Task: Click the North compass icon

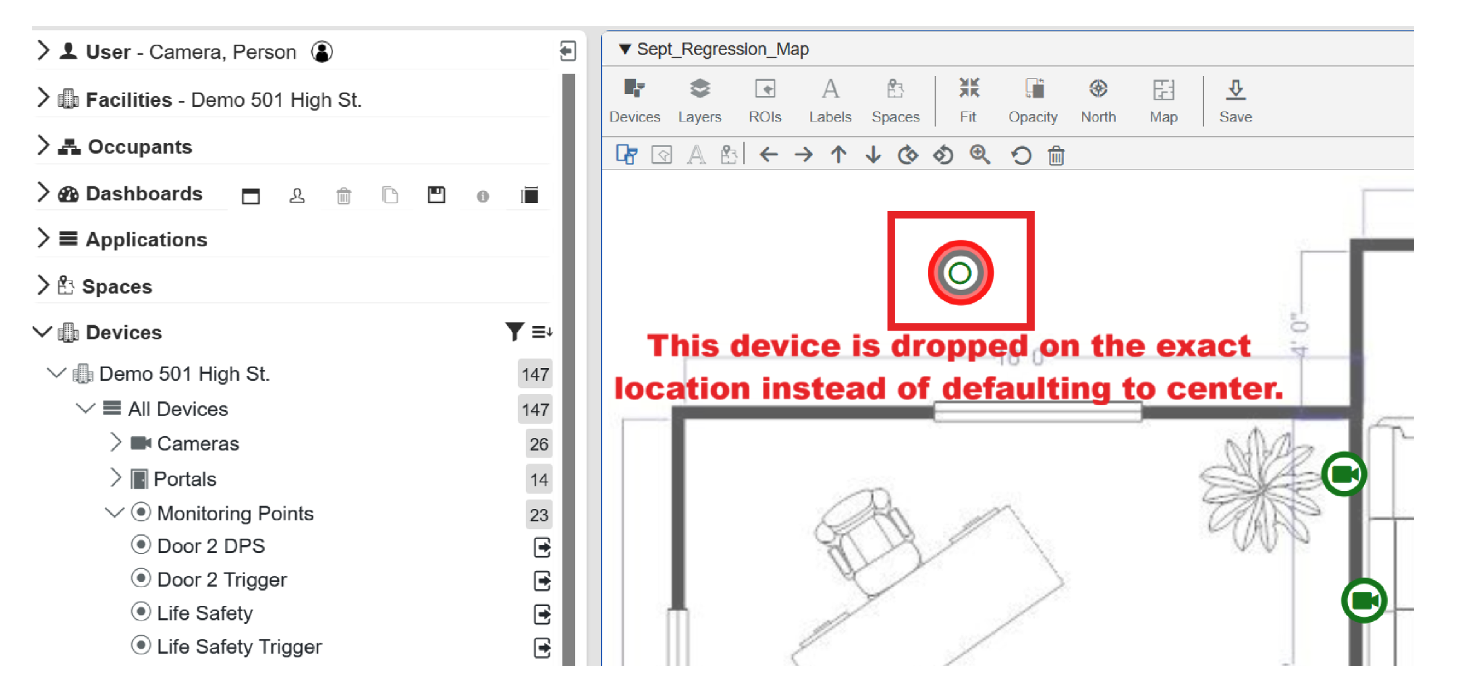Action: click(1098, 100)
